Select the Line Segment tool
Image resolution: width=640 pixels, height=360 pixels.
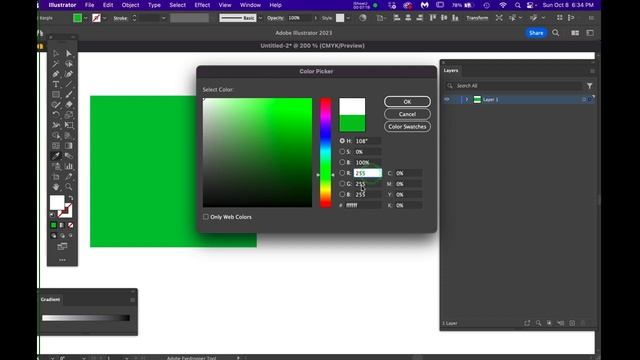pyautogui.click(x=69, y=84)
